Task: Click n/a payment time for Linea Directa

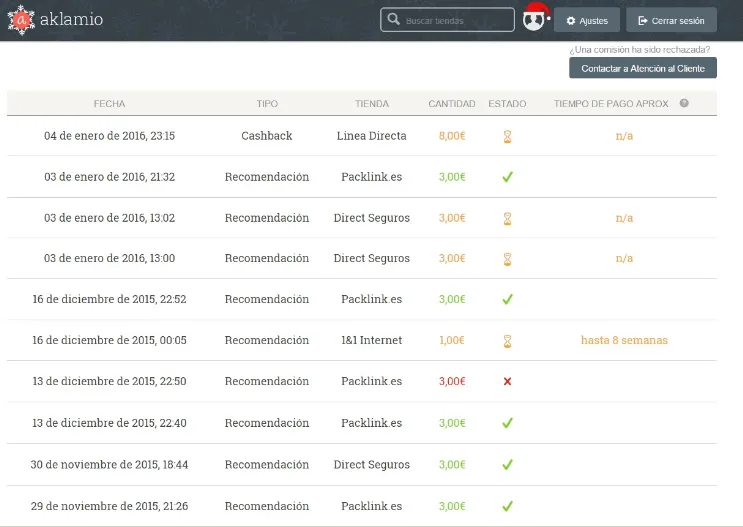Action: (624, 136)
